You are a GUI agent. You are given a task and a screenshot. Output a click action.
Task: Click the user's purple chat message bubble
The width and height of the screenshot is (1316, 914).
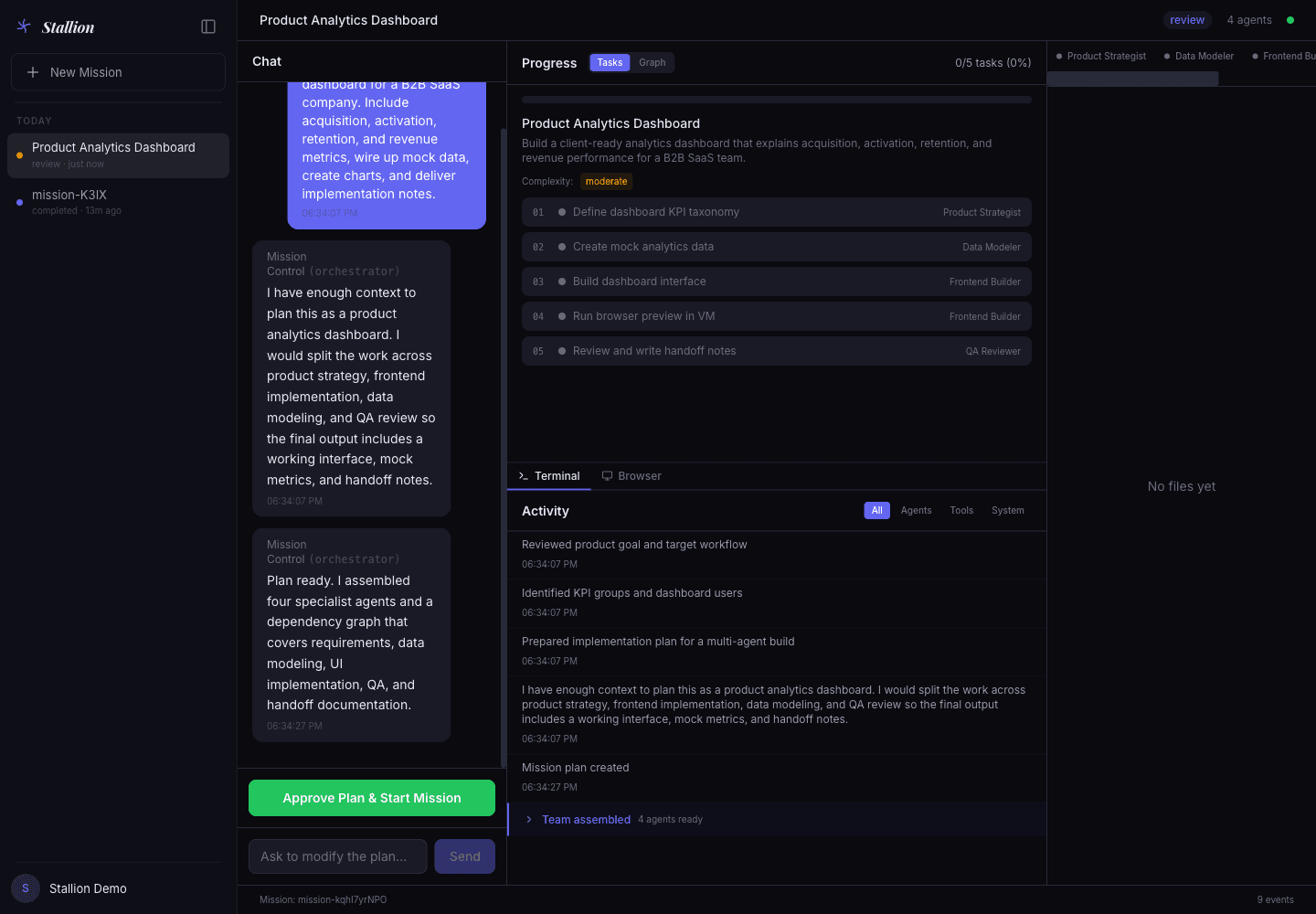click(x=387, y=155)
